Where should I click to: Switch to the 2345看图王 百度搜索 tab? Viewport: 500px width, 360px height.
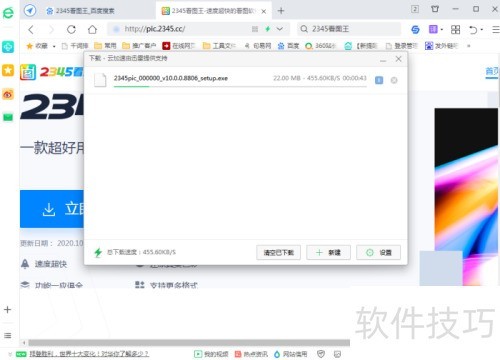85,11
